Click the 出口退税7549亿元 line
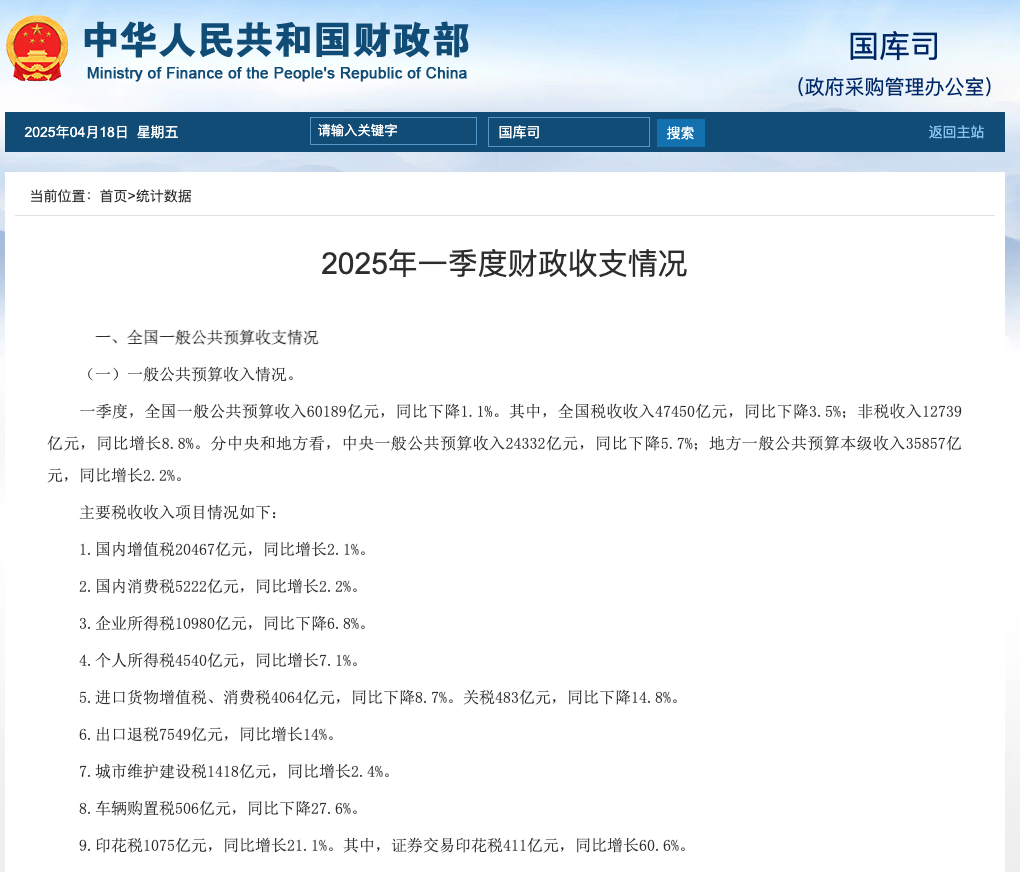 click(207, 734)
